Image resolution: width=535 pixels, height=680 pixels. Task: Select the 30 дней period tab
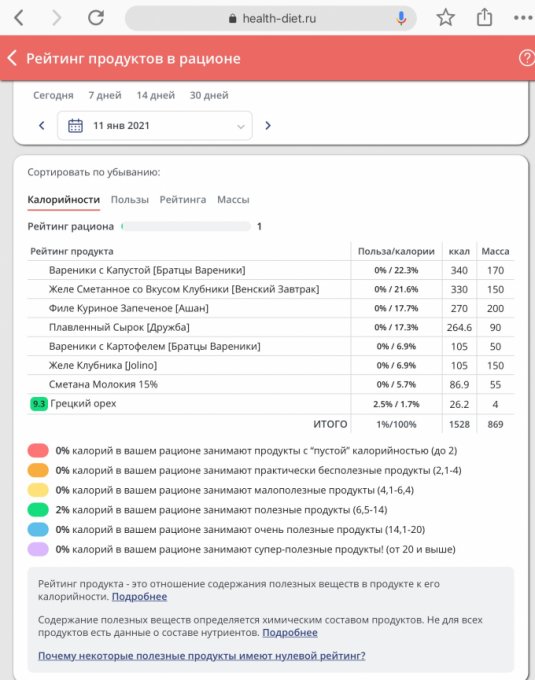tap(209, 95)
